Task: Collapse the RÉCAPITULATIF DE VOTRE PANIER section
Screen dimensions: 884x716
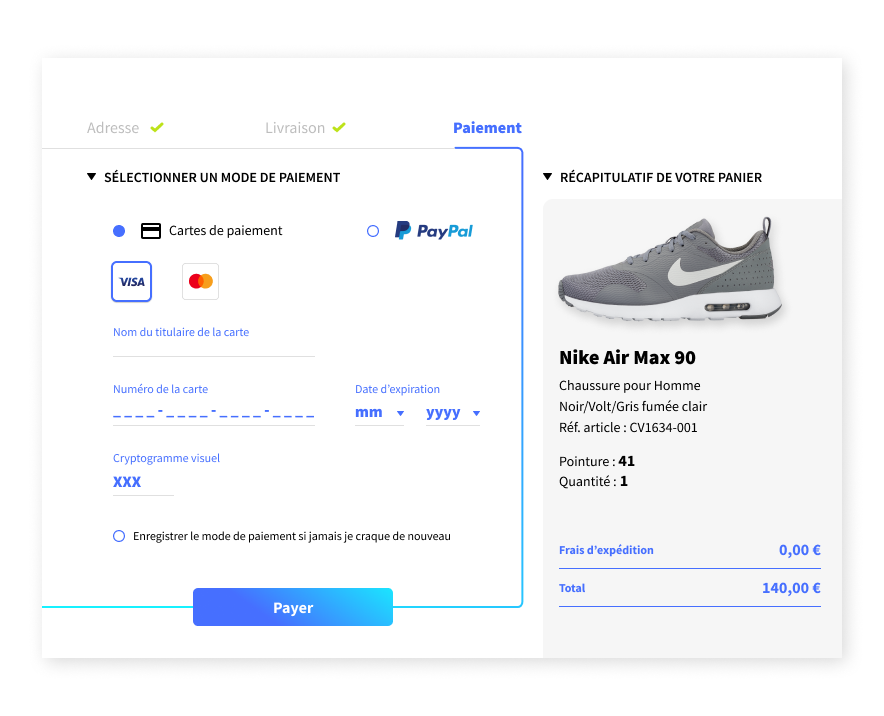Action: (548, 176)
